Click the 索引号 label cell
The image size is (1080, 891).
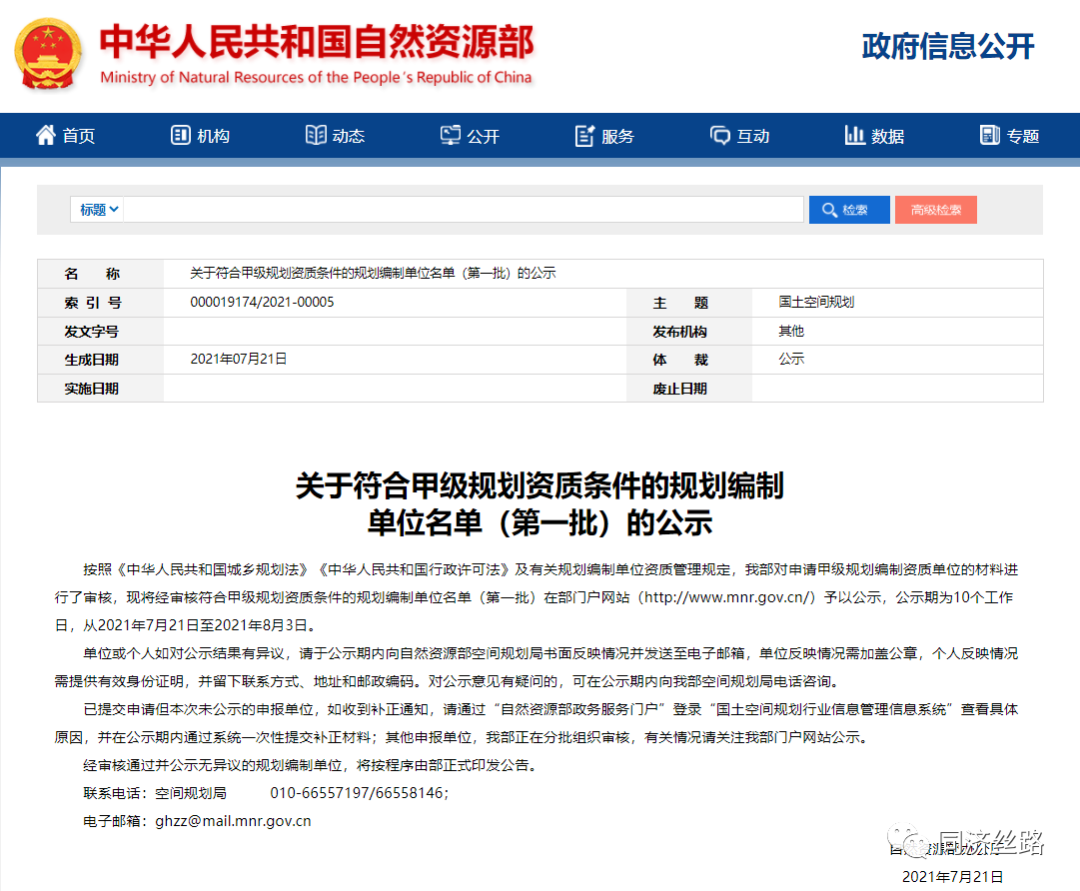pos(101,302)
